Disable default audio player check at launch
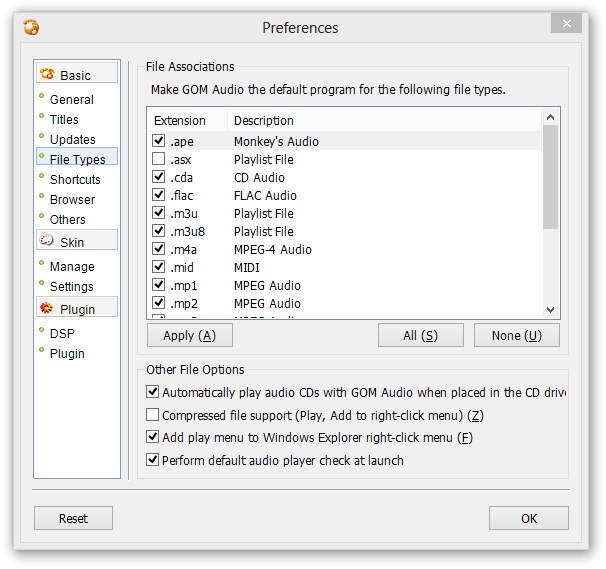Viewport: 606px width, 569px height. tap(153, 460)
